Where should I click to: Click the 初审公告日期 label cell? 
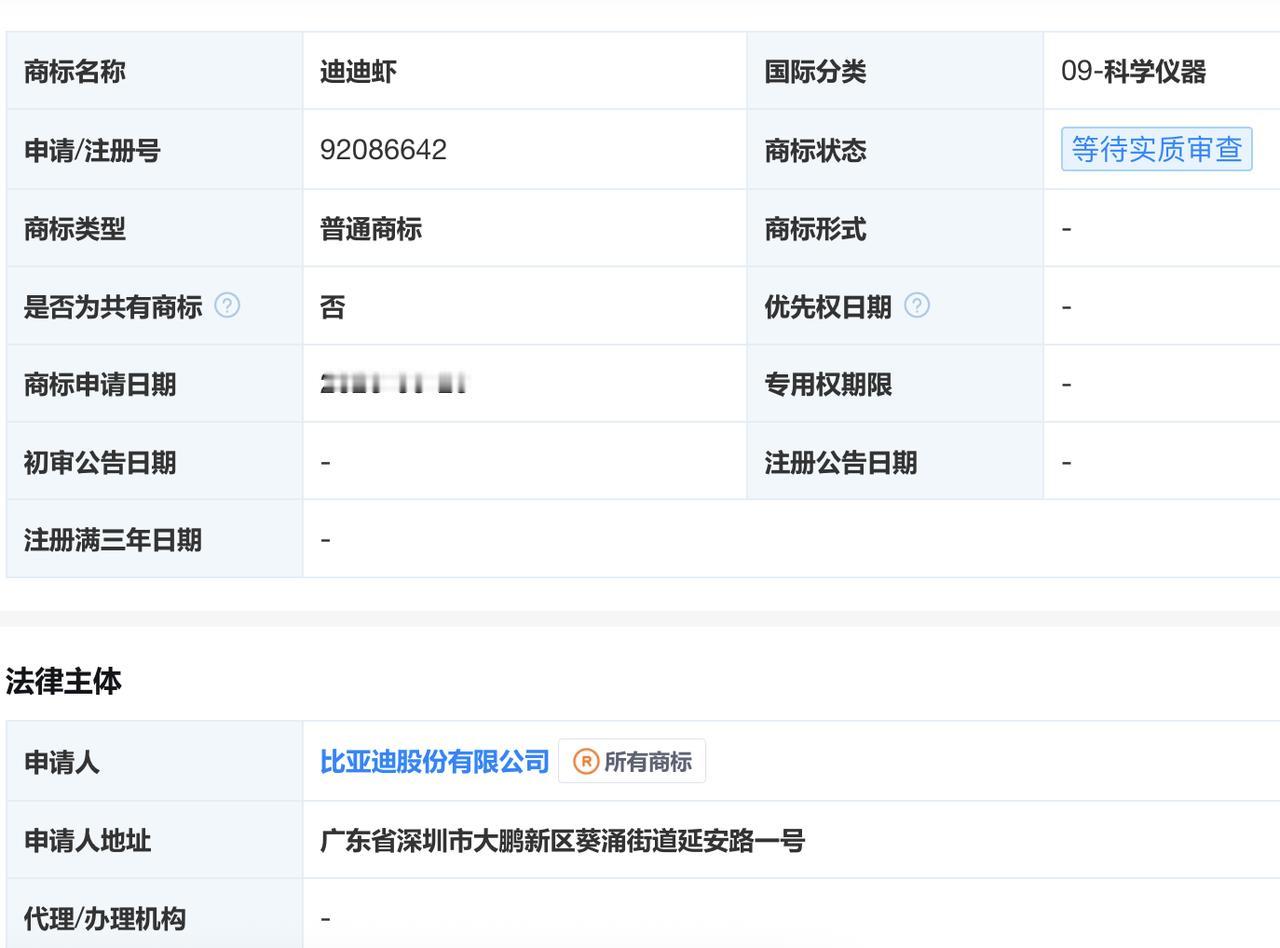155,462
